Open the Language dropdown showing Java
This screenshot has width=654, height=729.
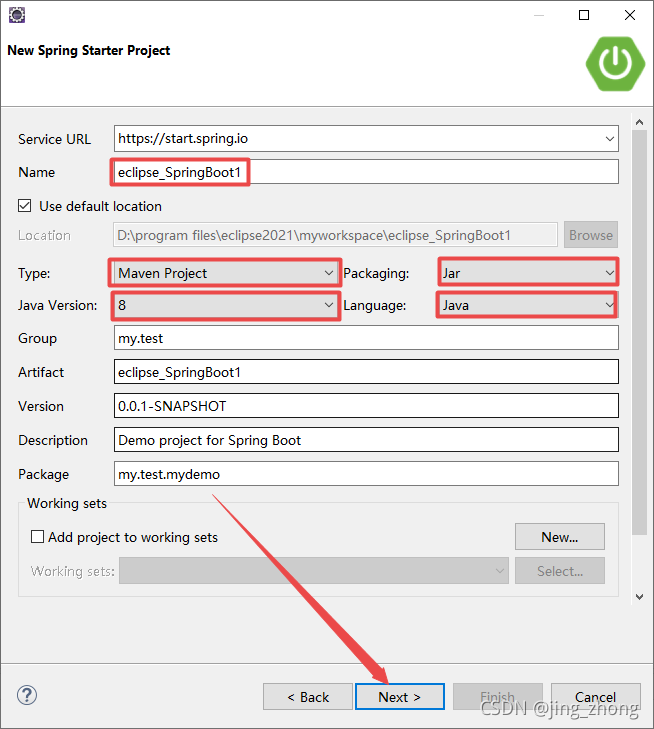click(x=527, y=305)
